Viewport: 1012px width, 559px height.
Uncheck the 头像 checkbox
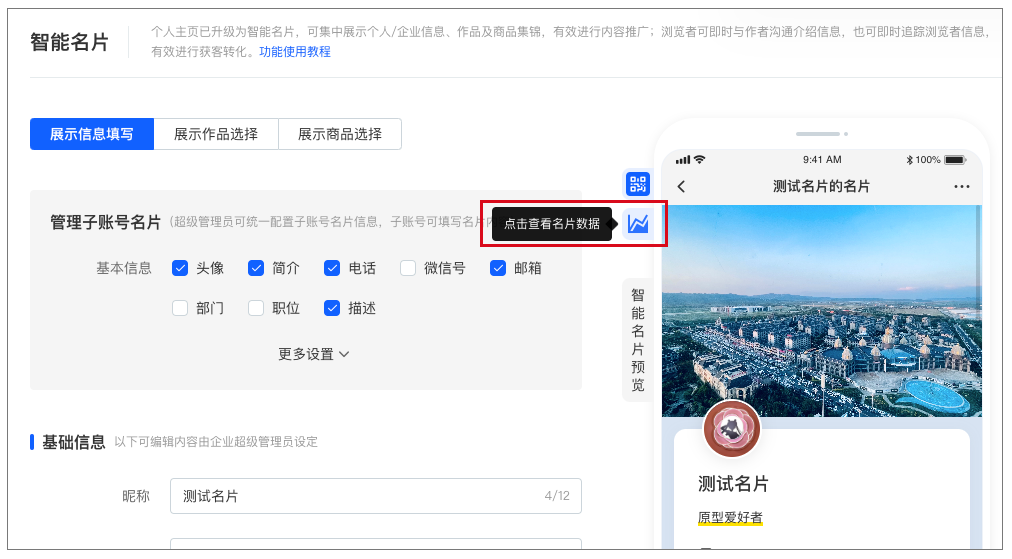pos(180,268)
